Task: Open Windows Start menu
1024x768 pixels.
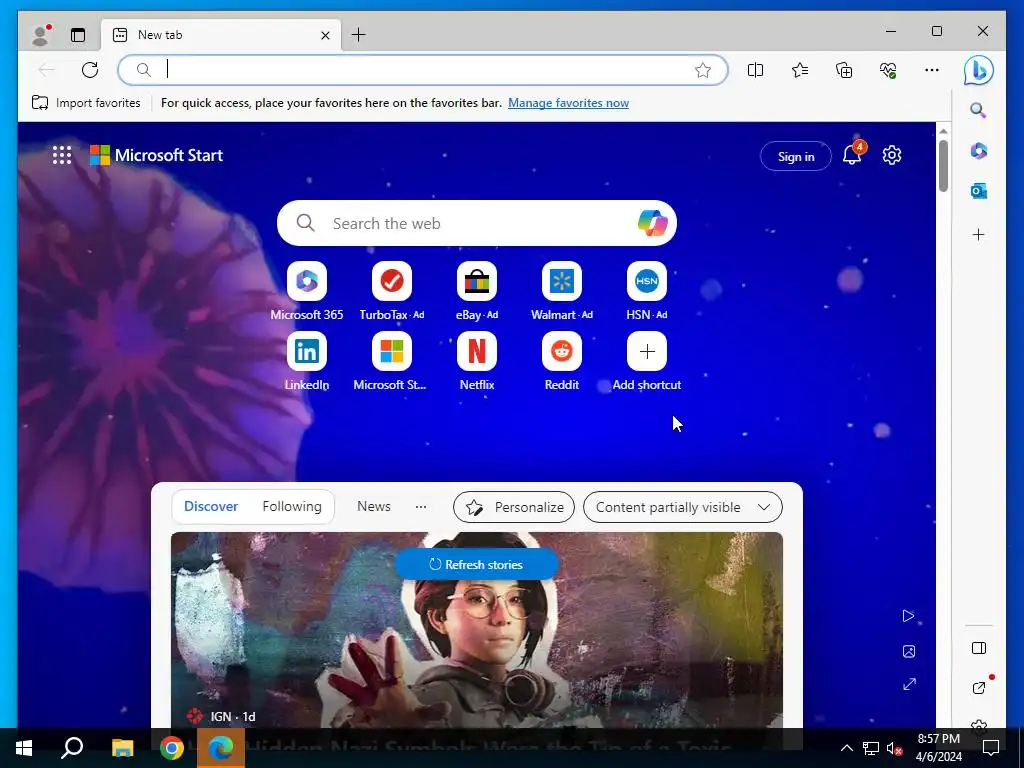Action: coord(24,748)
